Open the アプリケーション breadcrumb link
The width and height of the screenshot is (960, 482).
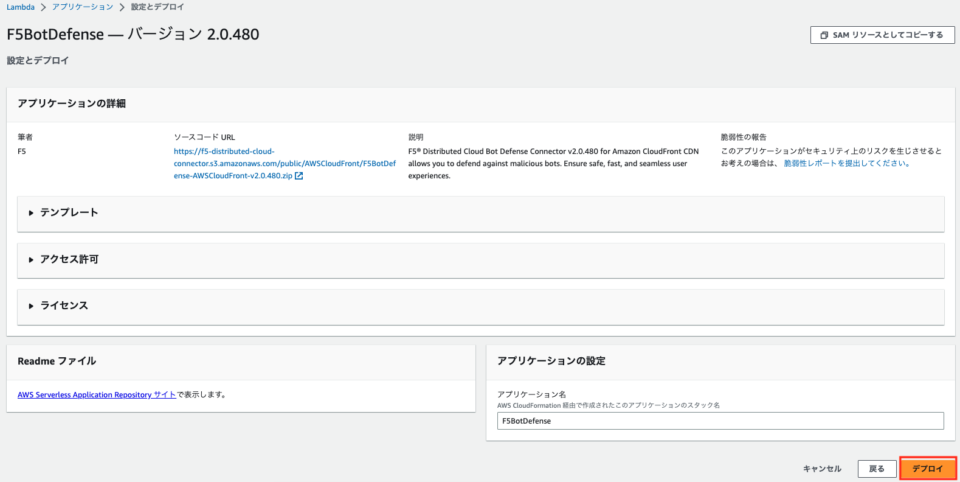point(82,7)
